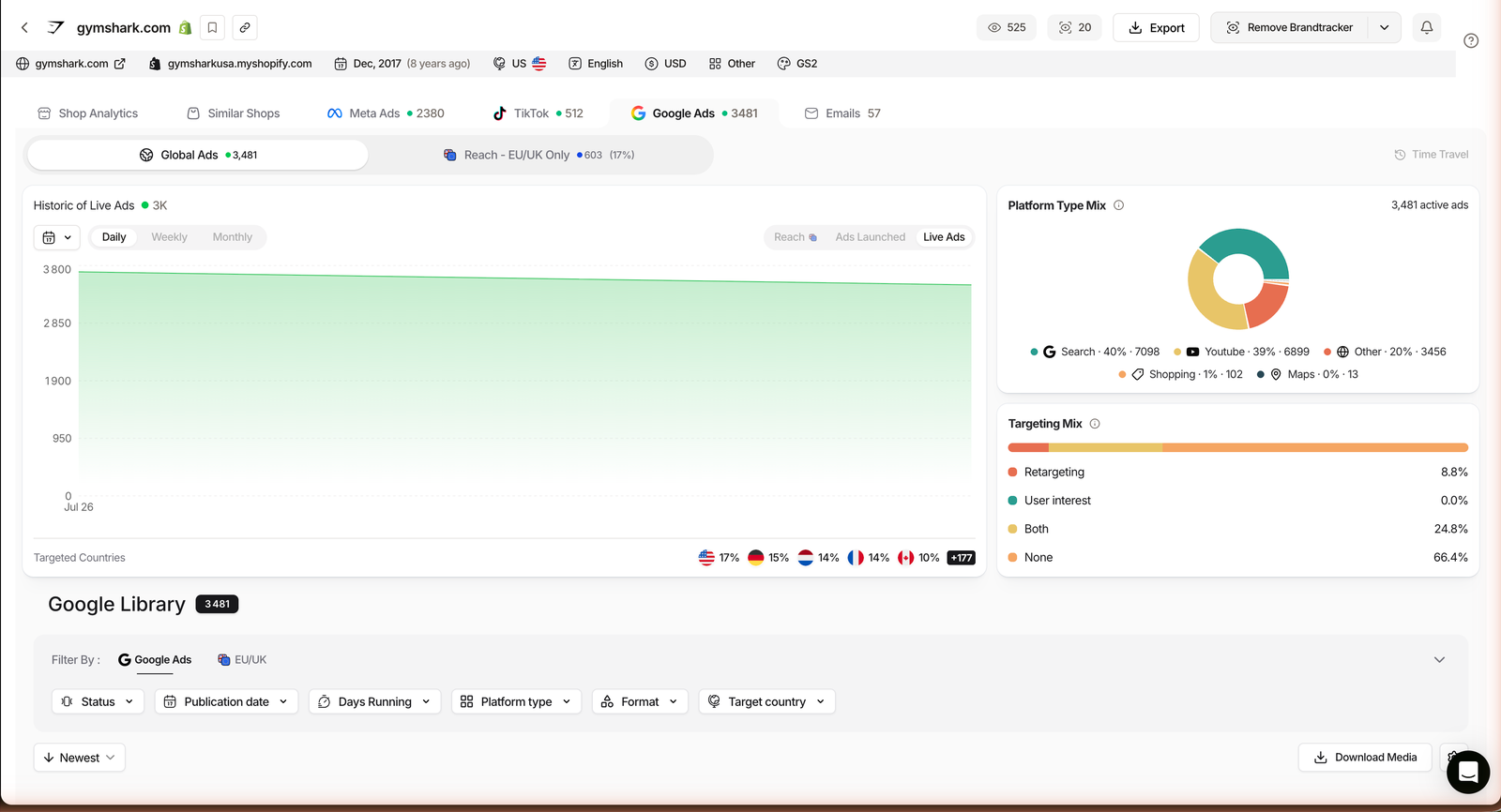1501x812 pixels.
Task: Click the teal Search donut segment
Action: click(x=1250, y=244)
